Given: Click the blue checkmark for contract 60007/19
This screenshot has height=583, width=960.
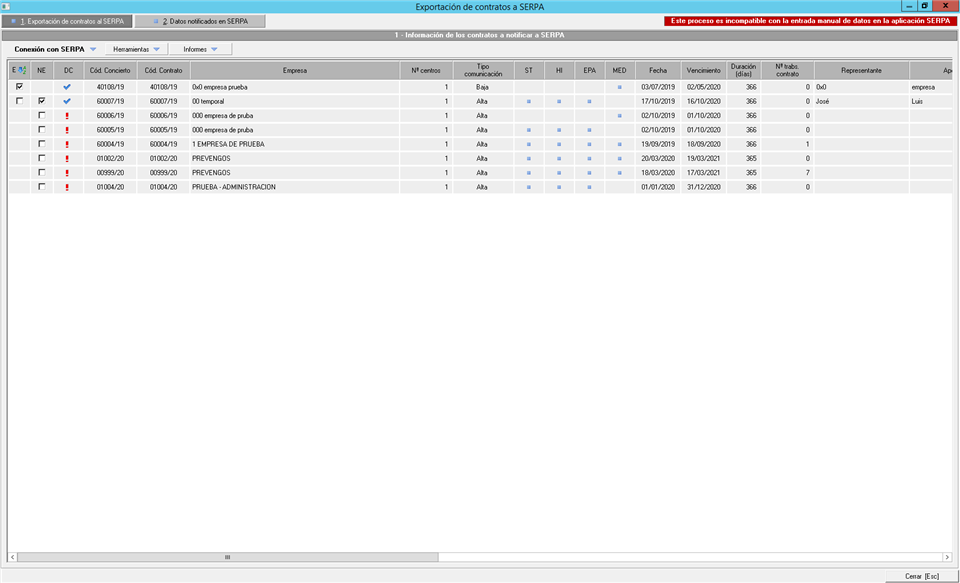Looking at the screenshot, I should click(x=67, y=101).
